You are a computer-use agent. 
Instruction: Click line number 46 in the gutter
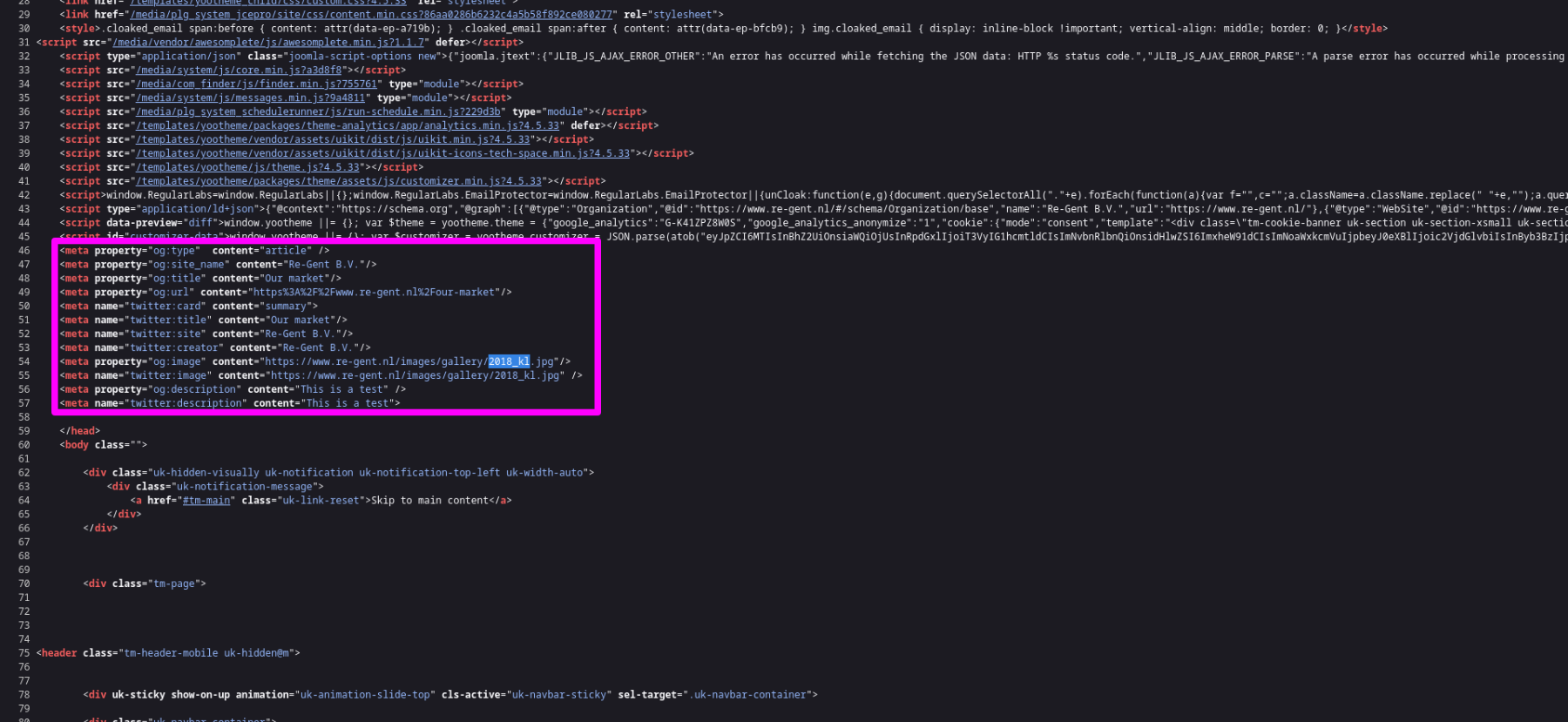(24, 251)
